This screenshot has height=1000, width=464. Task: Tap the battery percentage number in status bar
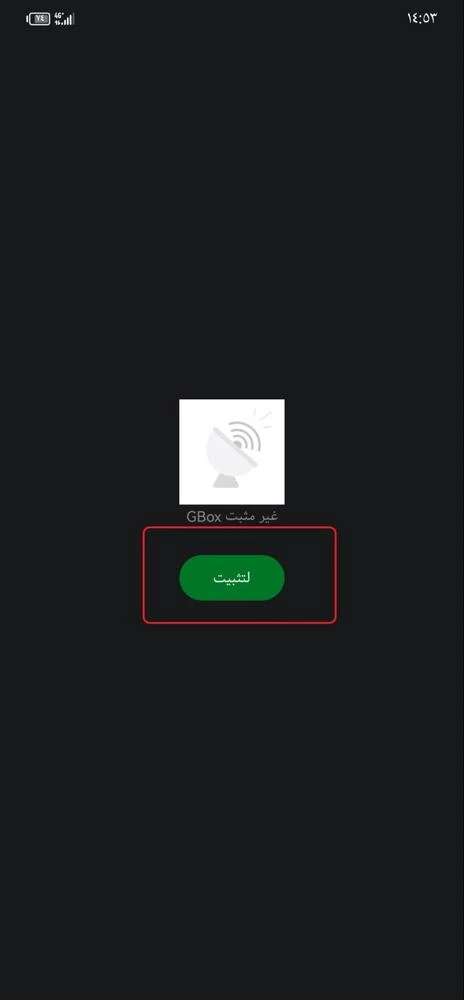[x=40, y=18]
